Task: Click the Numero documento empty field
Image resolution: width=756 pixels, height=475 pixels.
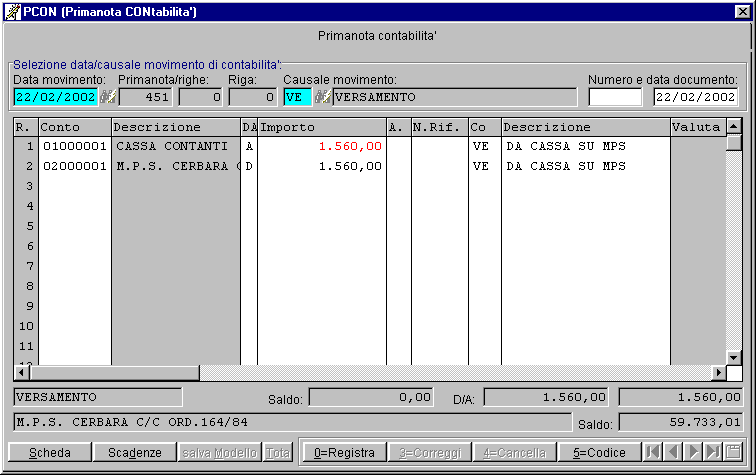Action: tap(615, 97)
